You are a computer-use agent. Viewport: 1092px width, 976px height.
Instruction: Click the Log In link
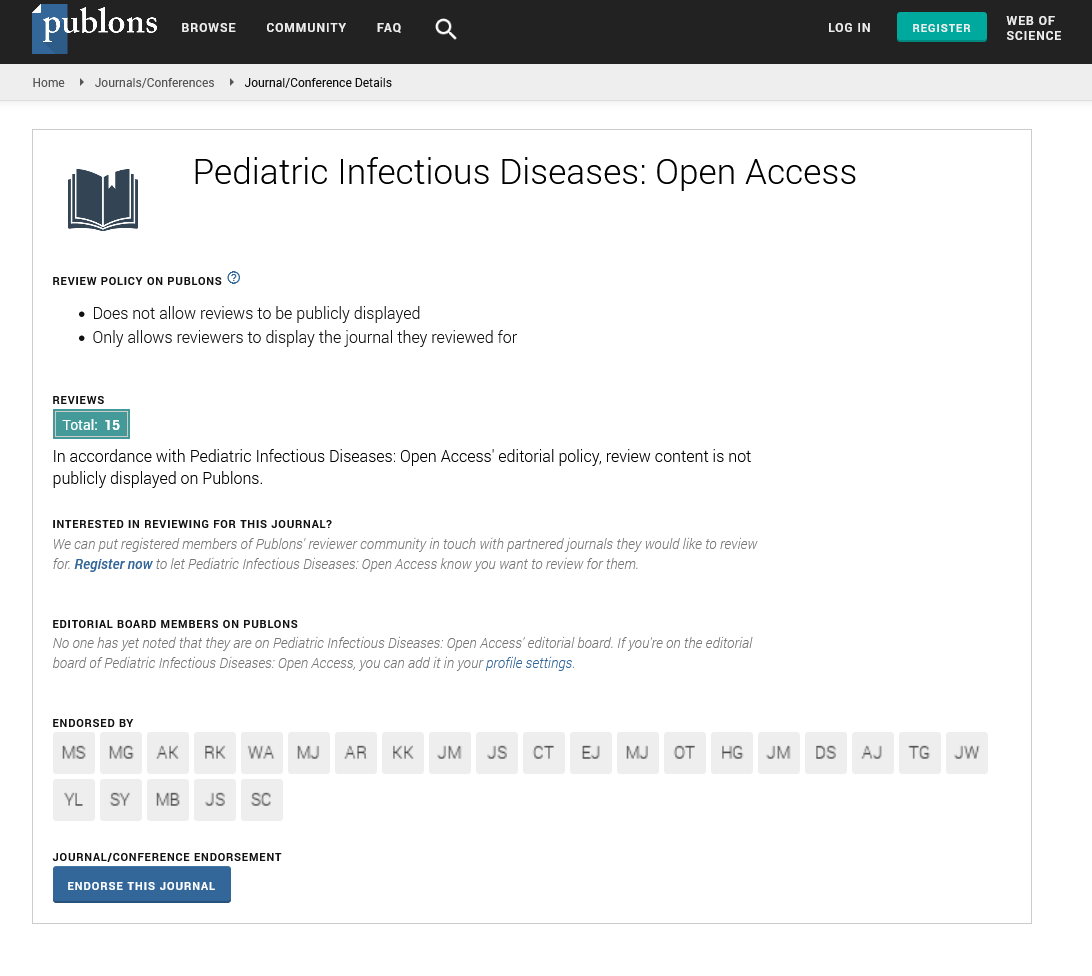[849, 28]
